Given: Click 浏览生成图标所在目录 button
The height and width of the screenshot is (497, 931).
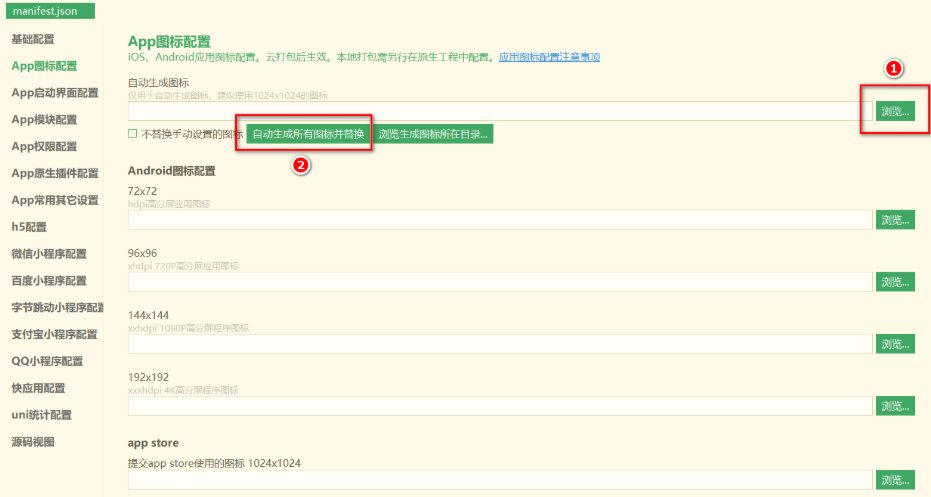Looking at the screenshot, I should point(433,134).
